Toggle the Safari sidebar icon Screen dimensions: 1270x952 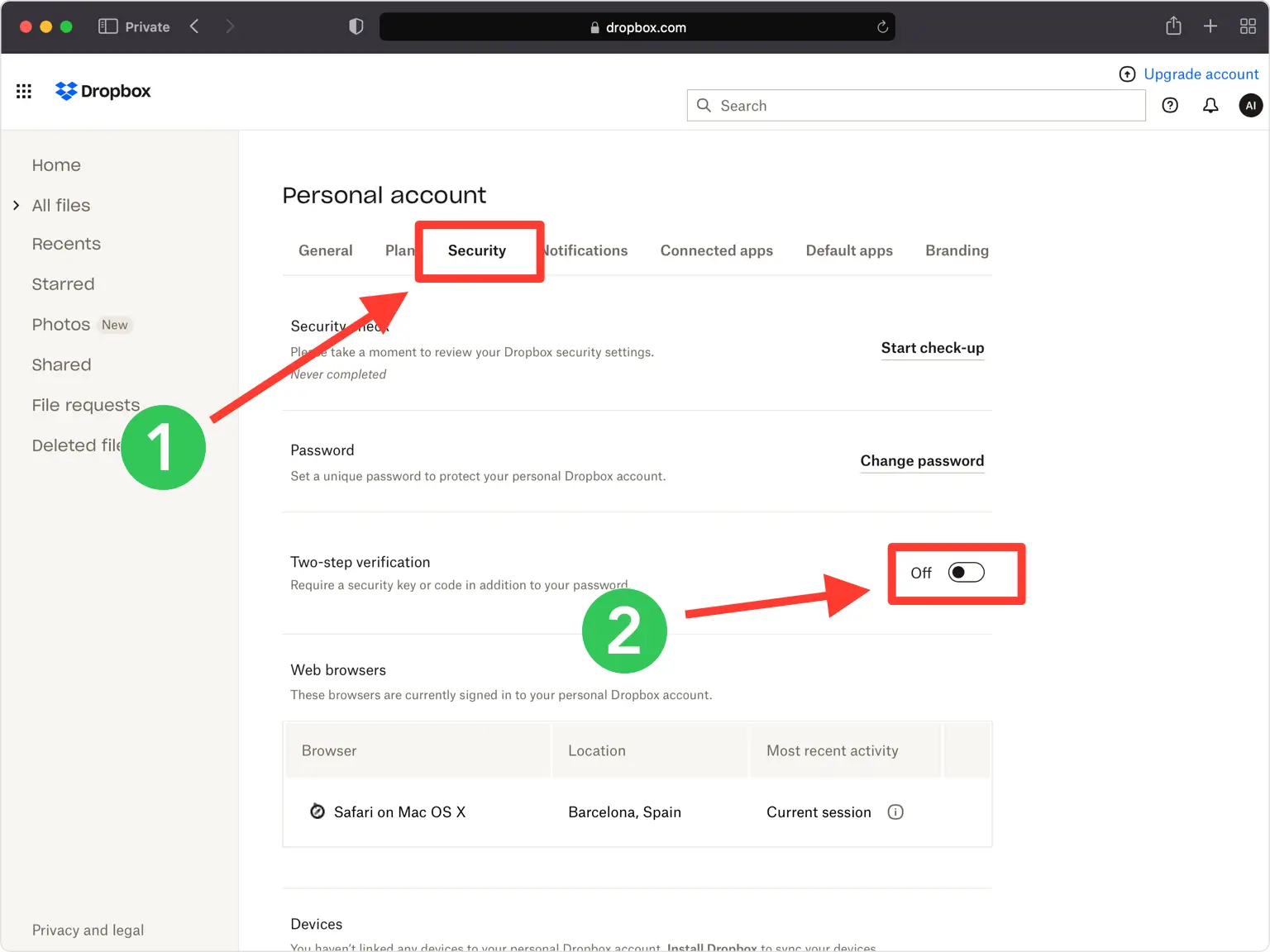[107, 26]
